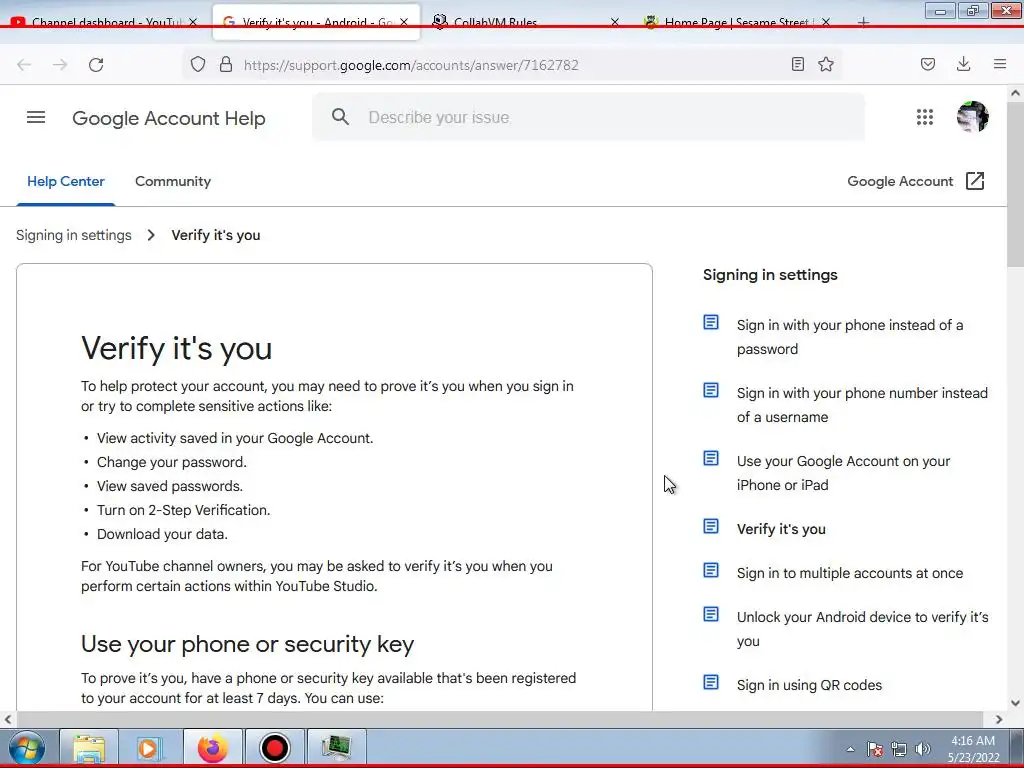Toggle reader view icon in address bar
The height and width of the screenshot is (768, 1024).
point(797,65)
